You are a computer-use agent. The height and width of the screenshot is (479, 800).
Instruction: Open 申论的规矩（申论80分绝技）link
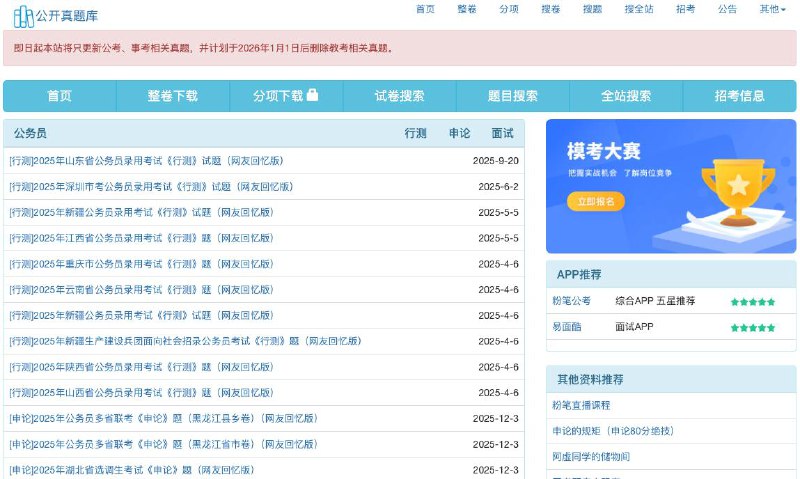[613, 431]
